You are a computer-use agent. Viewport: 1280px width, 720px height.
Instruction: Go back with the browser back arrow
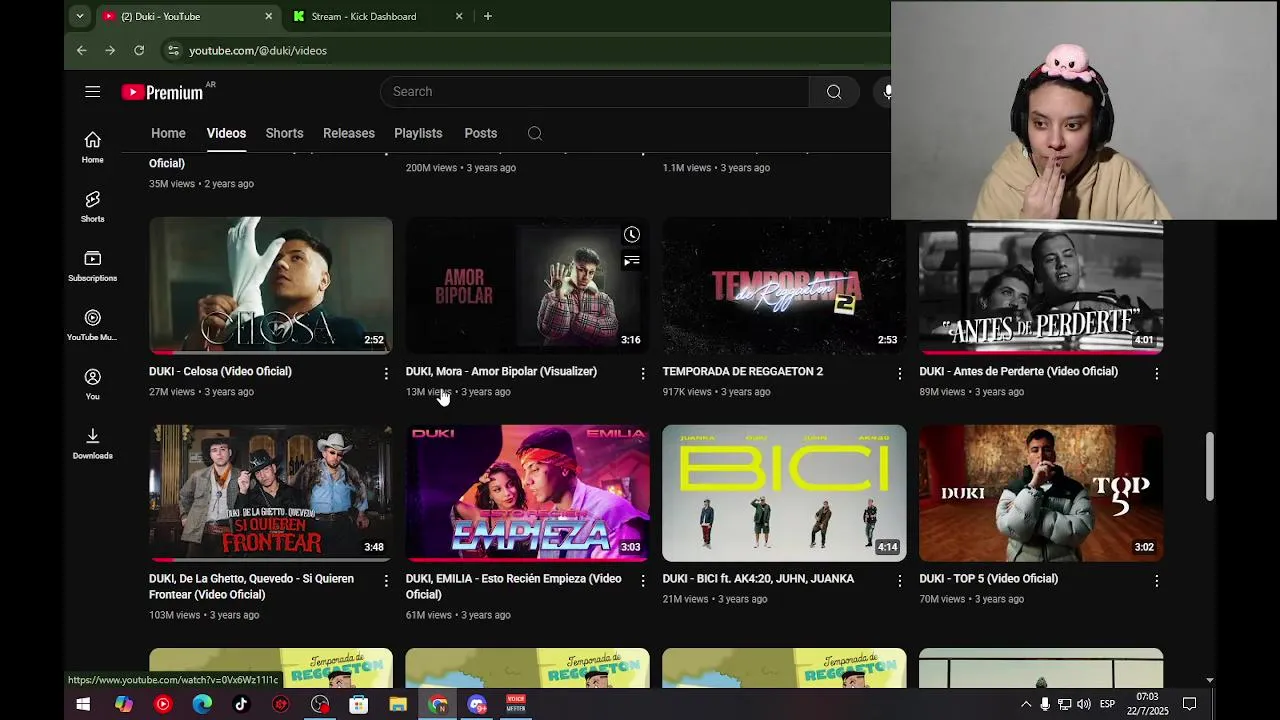pyautogui.click(x=82, y=50)
